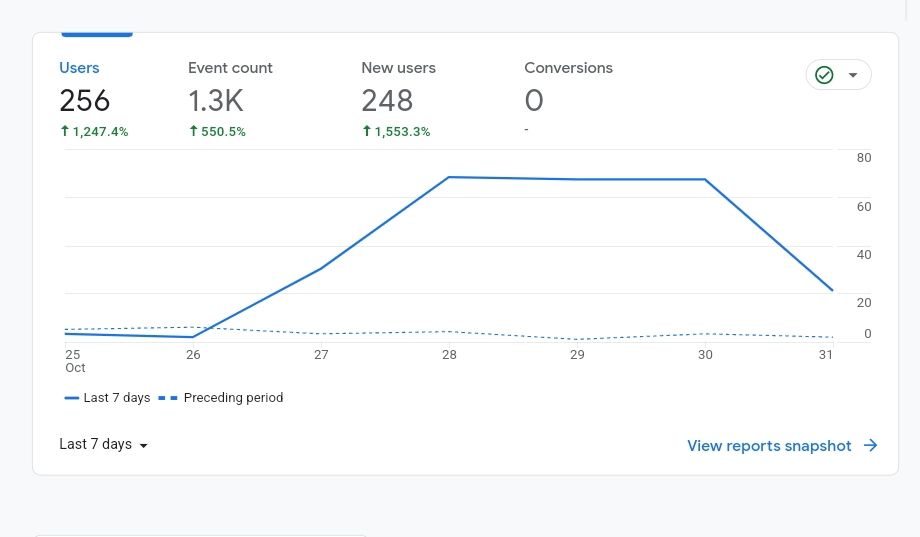Click the green up arrow beside 1,247.4%
This screenshot has height=537, width=920.
pyautogui.click(x=65, y=131)
